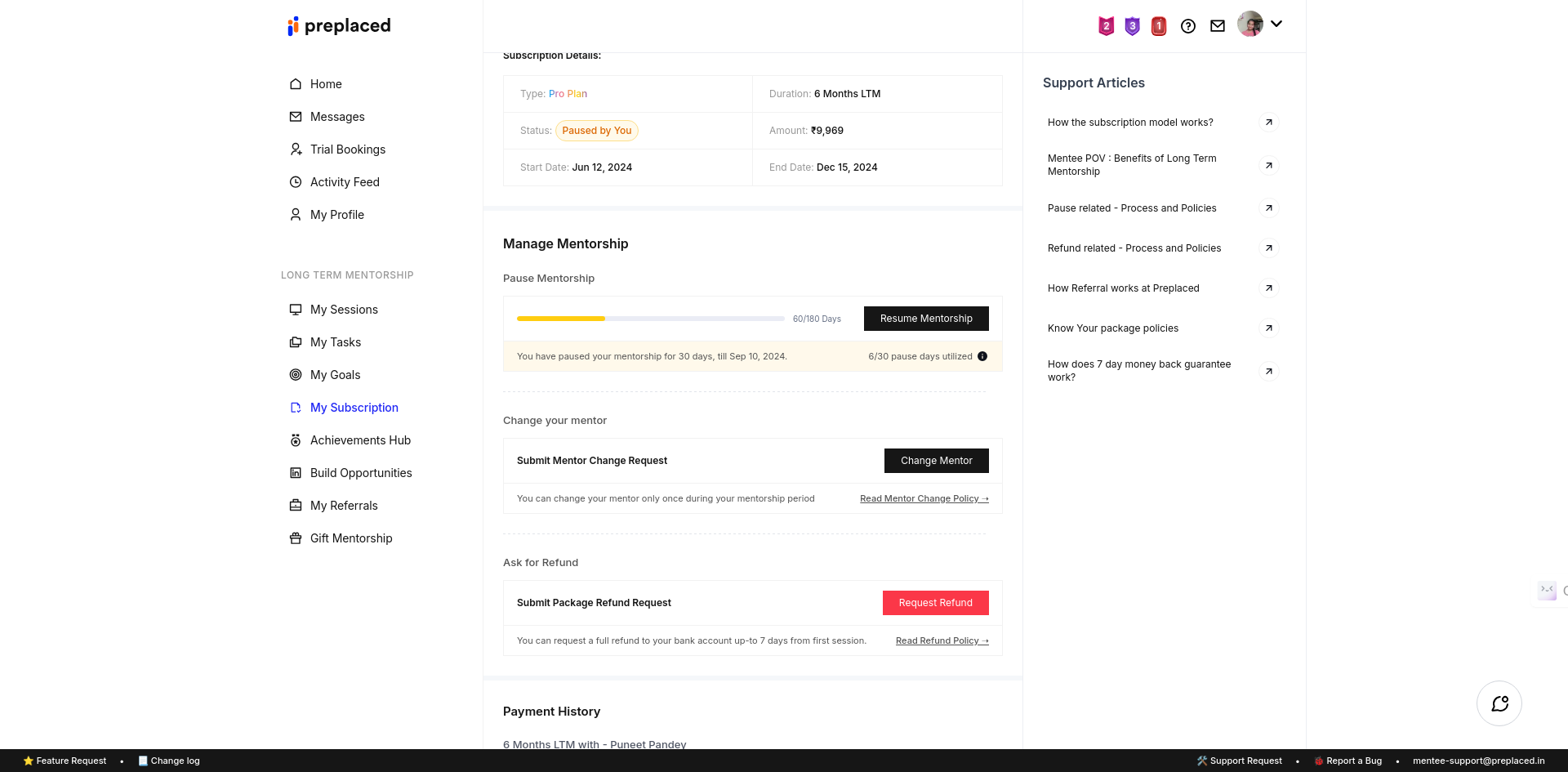1568x772 pixels.
Task: Click the pause days progress bar
Action: coord(650,319)
